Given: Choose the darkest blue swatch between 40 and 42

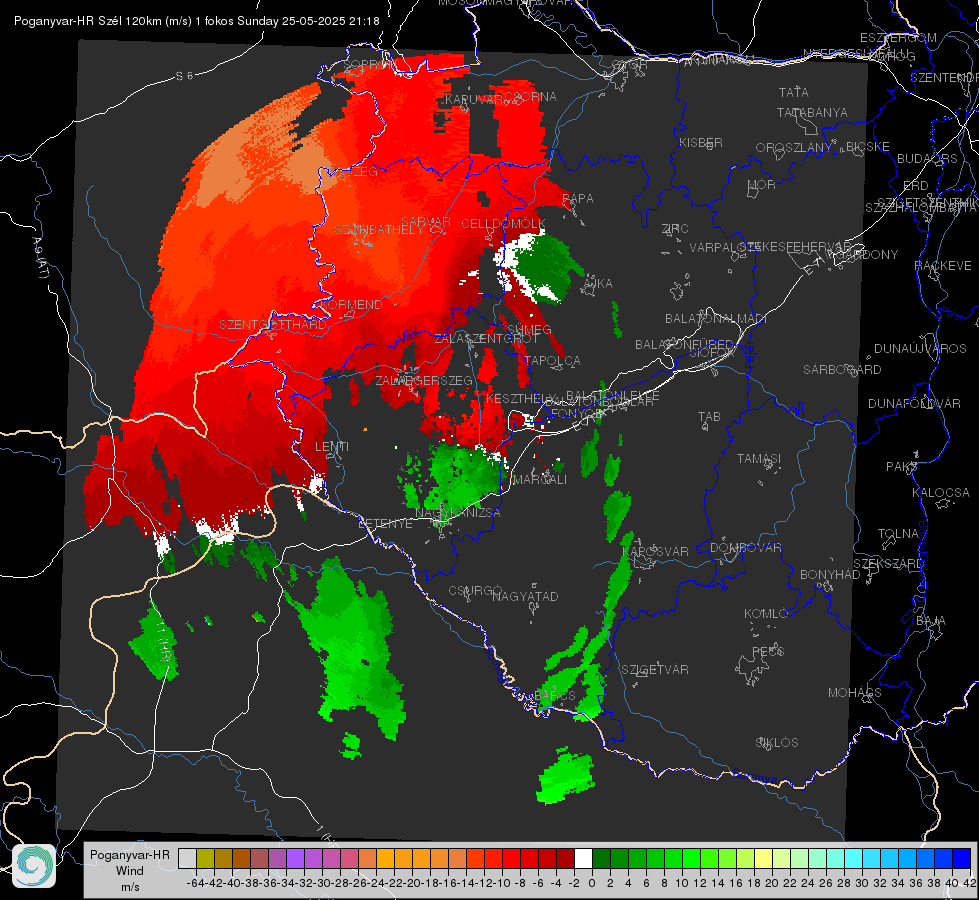Looking at the screenshot, I should 962,858.
